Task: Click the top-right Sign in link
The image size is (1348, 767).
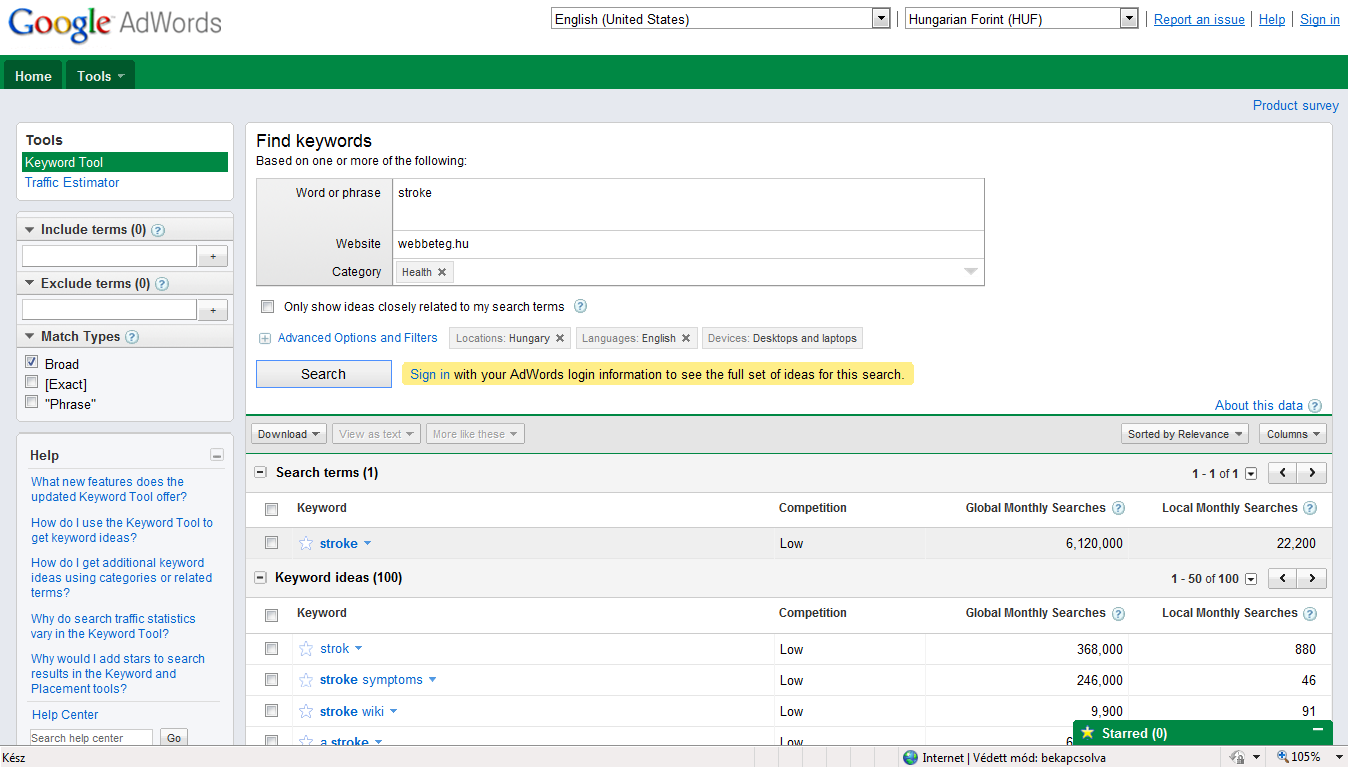Action: [x=1319, y=19]
